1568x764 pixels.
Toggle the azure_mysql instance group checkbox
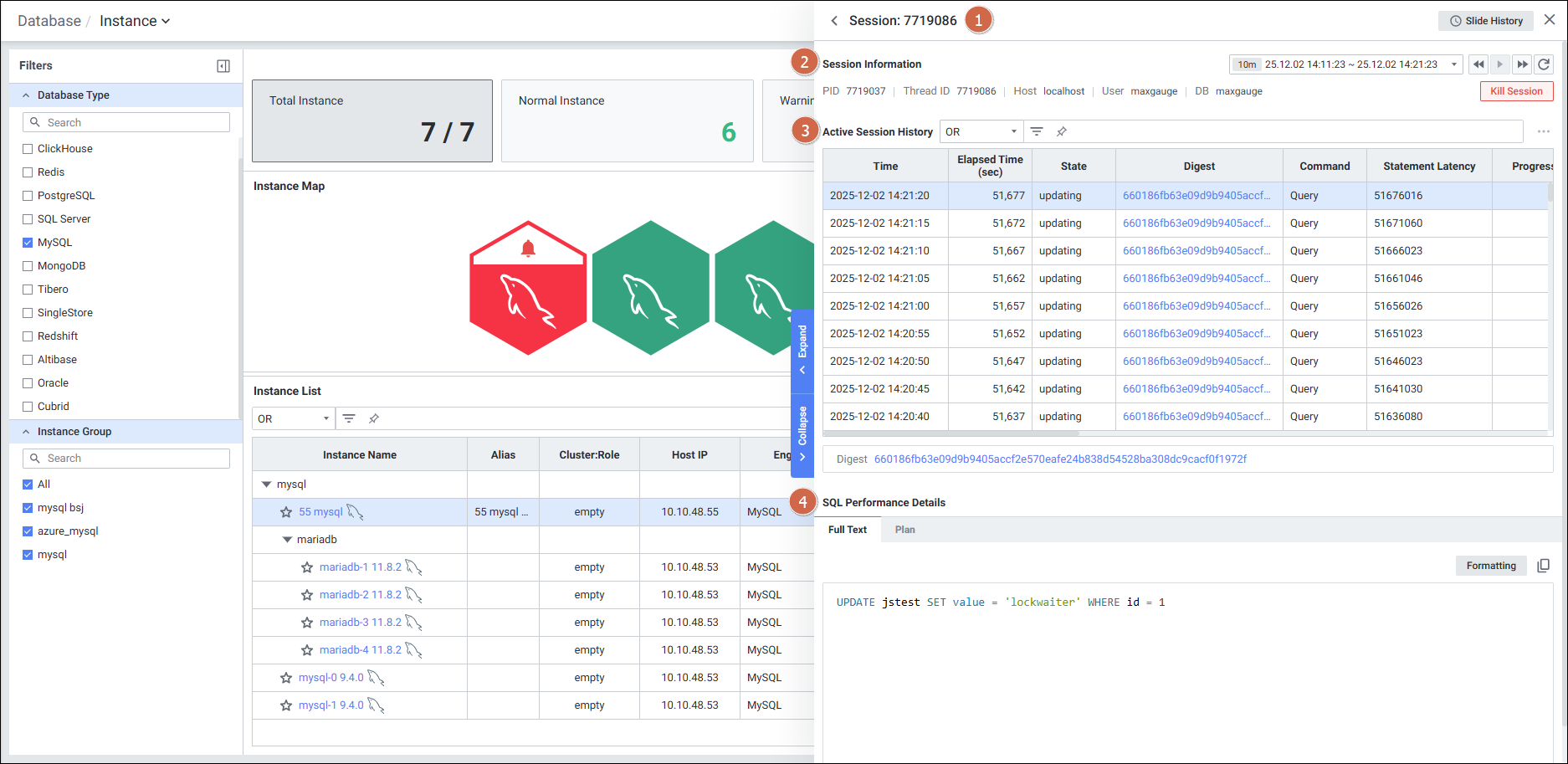click(x=28, y=531)
